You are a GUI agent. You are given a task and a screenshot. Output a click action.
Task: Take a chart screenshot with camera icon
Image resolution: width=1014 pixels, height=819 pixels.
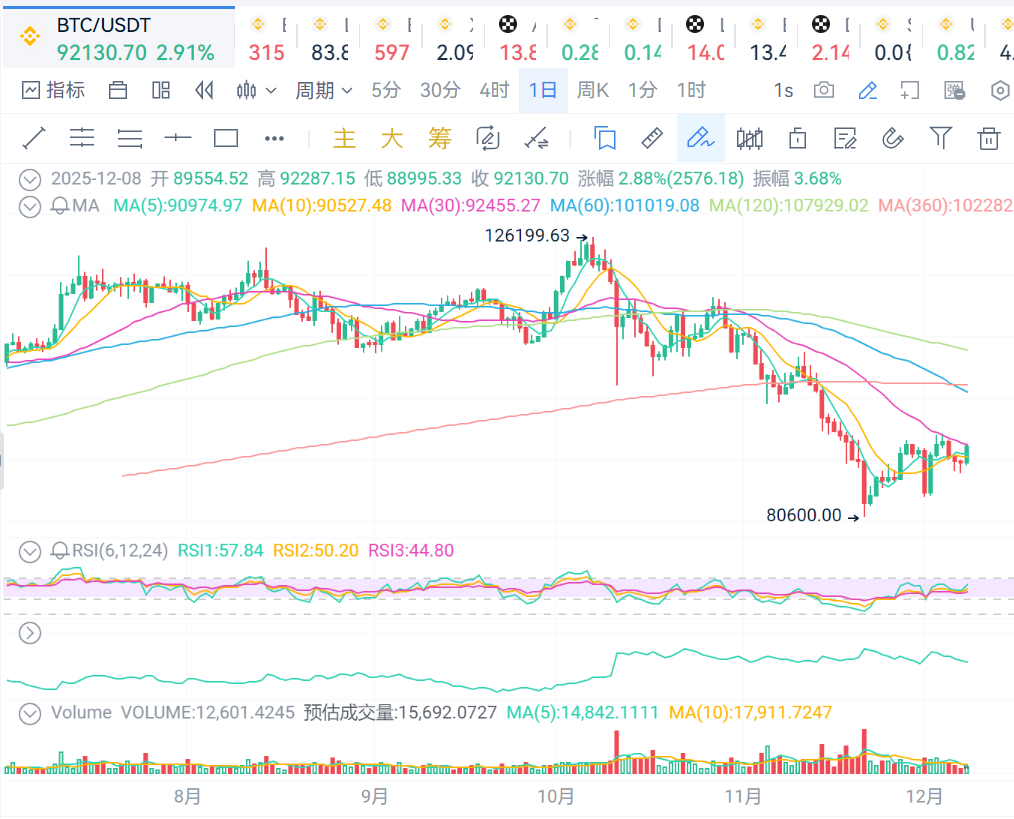point(824,91)
